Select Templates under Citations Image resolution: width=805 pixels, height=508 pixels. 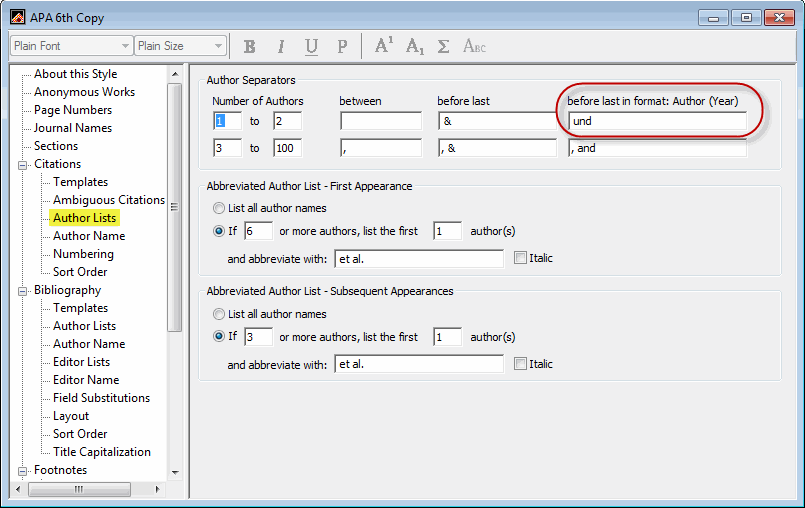pos(81,182)
